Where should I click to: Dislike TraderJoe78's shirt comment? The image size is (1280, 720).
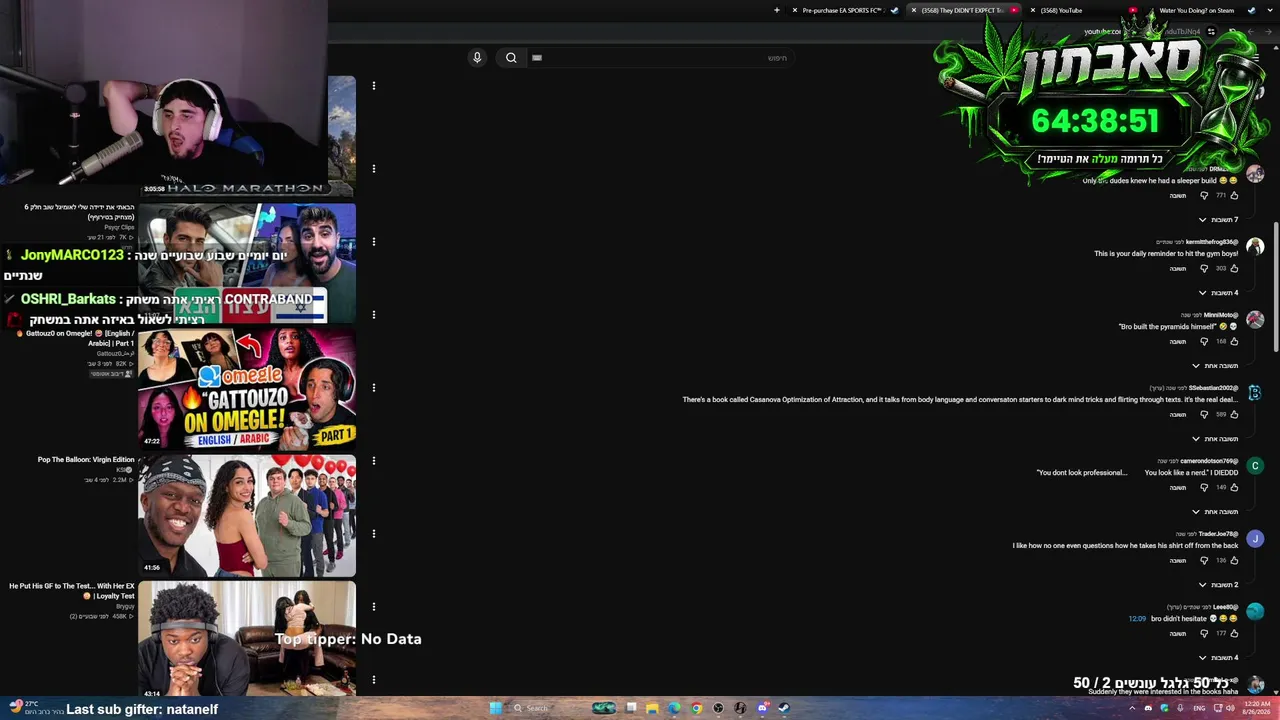click(1204, 561)
